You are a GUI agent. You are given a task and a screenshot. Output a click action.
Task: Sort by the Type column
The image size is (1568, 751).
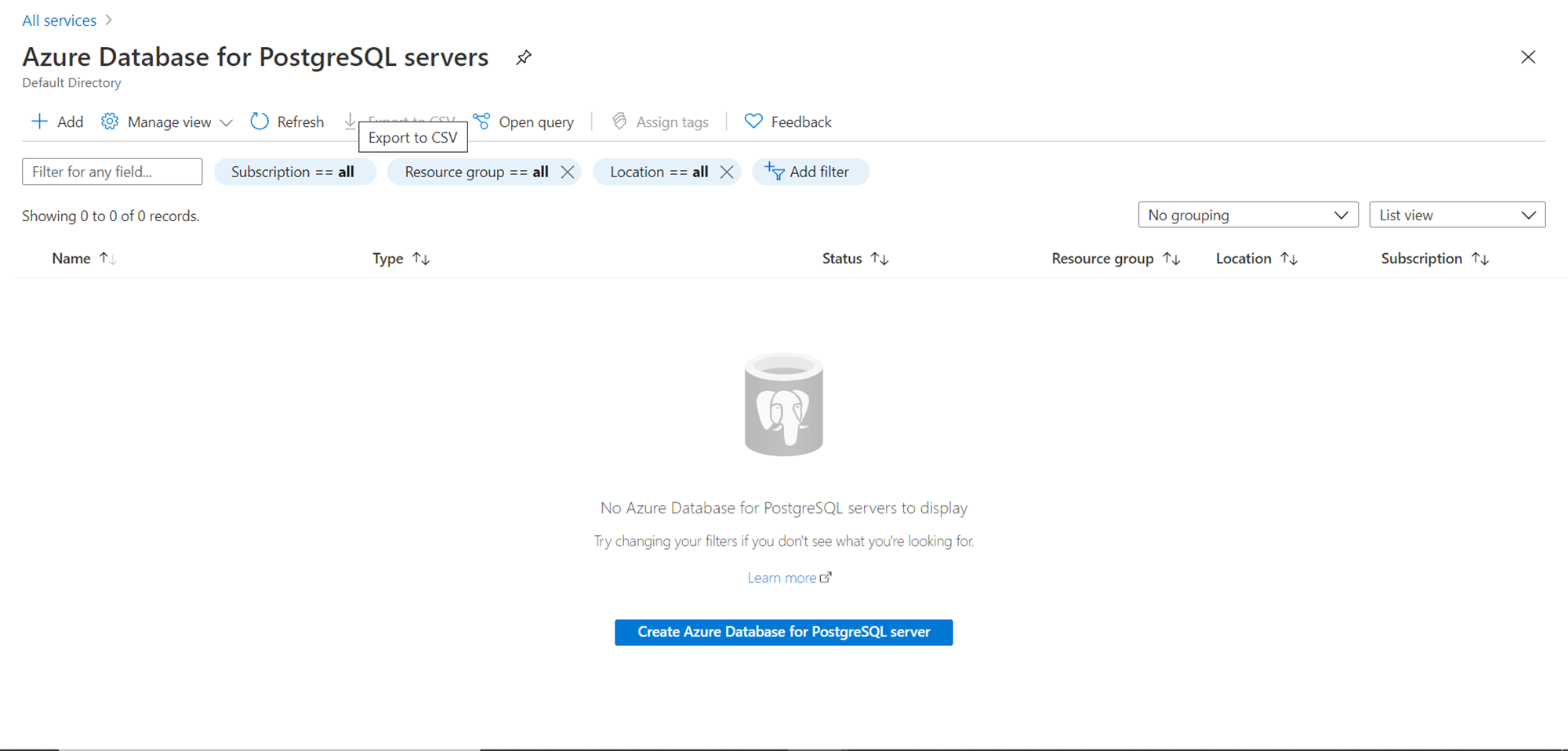(x=401, y=259)
